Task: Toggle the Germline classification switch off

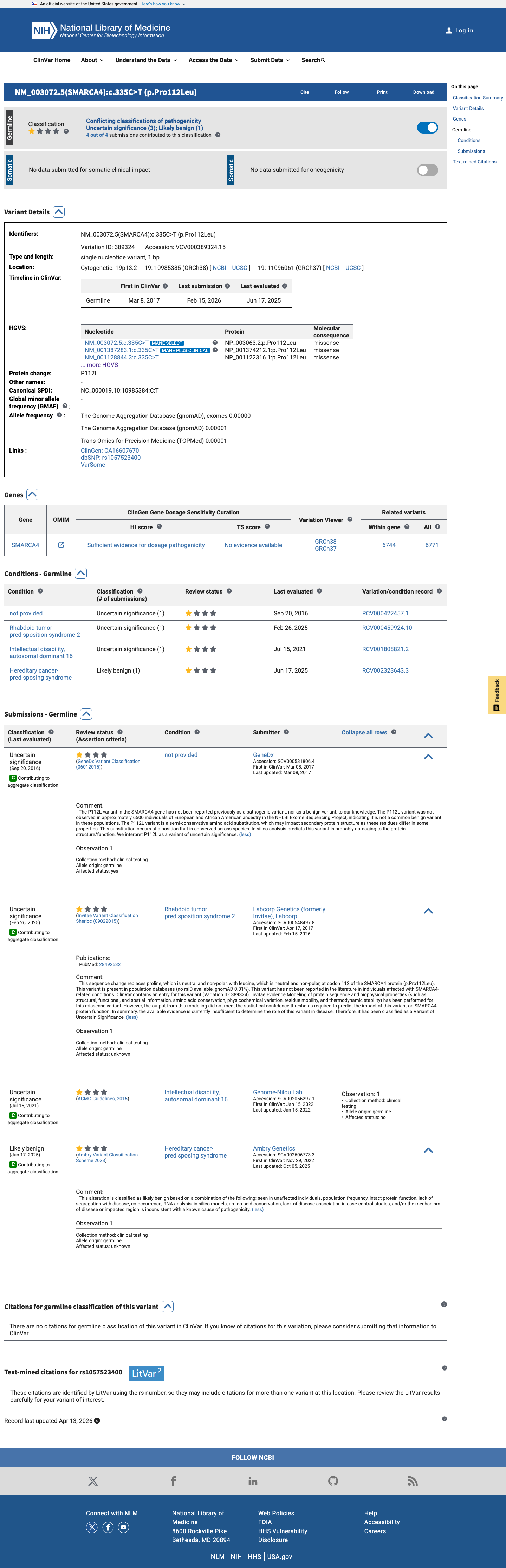Action: 427,127
